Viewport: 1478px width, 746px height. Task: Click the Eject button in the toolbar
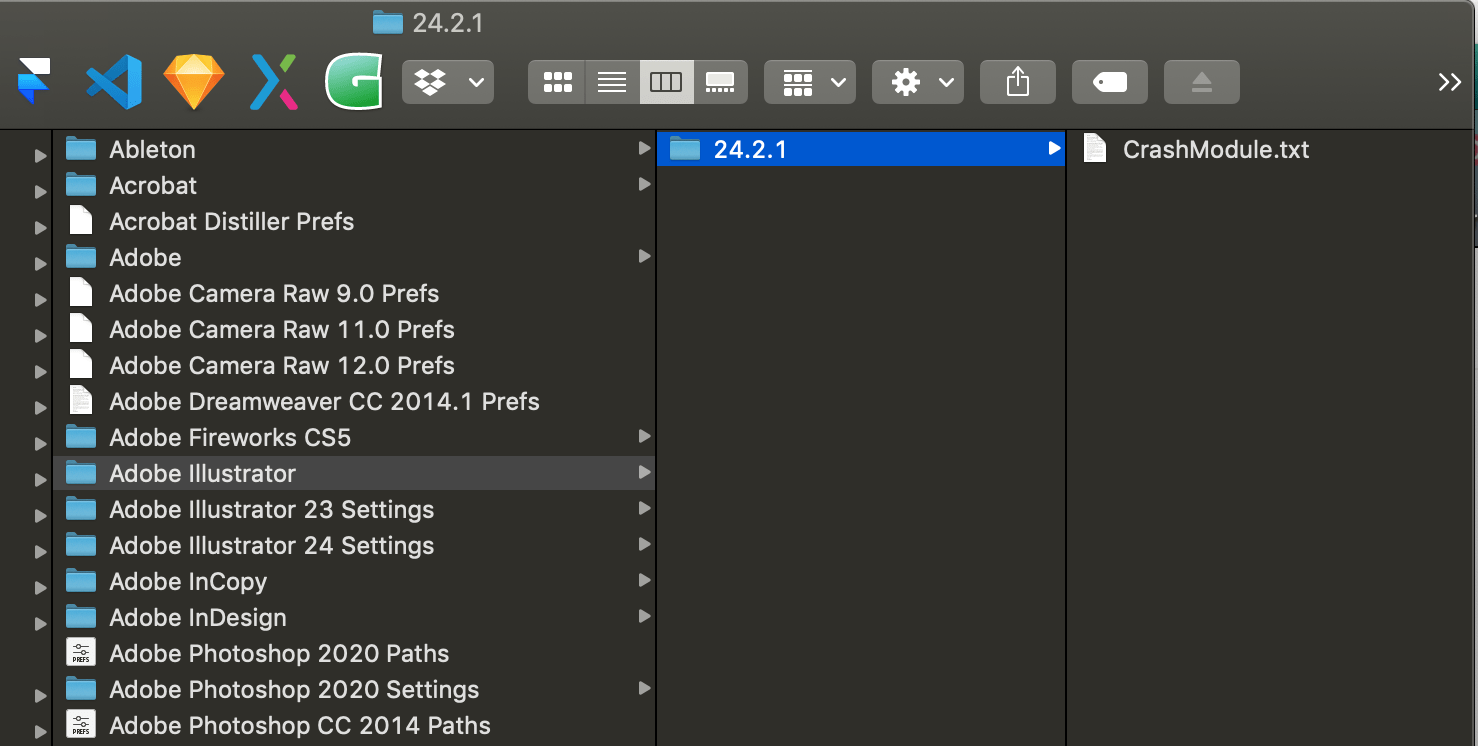1200,82
